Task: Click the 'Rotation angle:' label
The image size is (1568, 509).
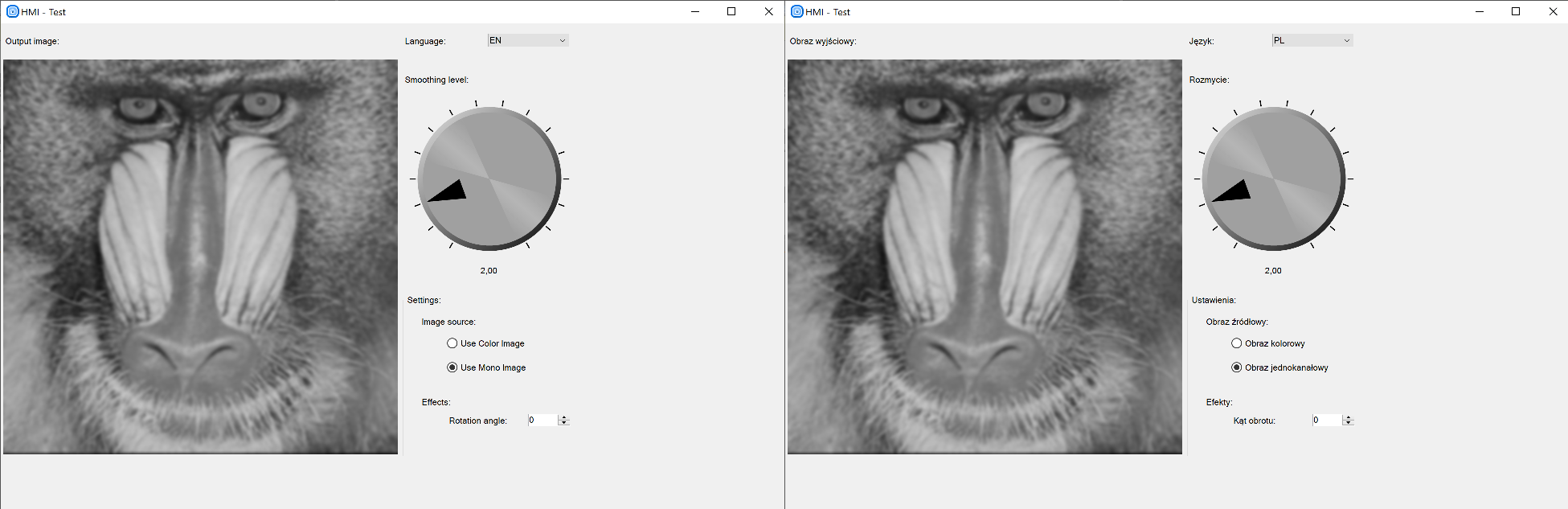Action: pyautogui.click(x=478, y=421)
